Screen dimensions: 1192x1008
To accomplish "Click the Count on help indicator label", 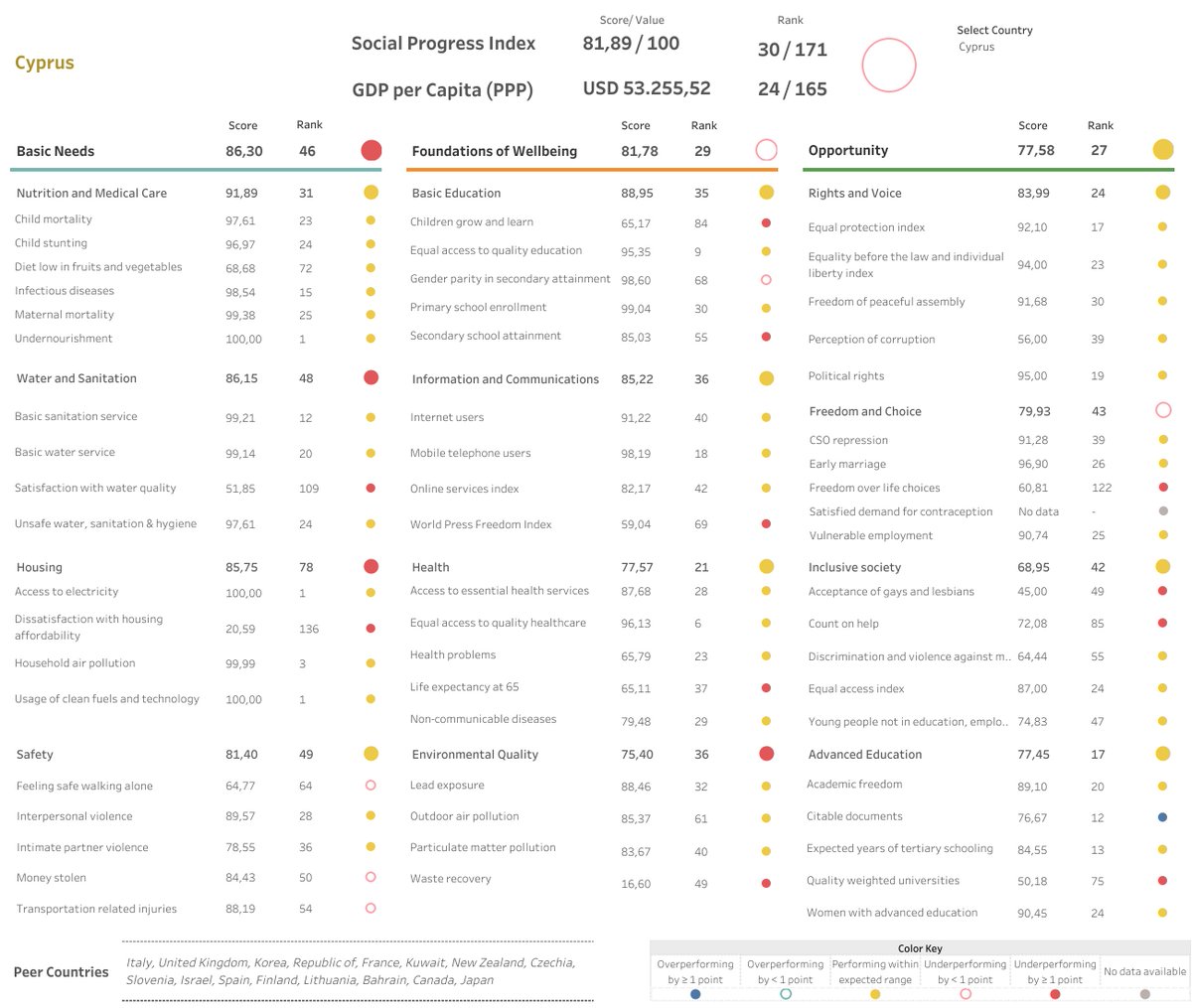I will pyautogui.click(x=843, y=625).
